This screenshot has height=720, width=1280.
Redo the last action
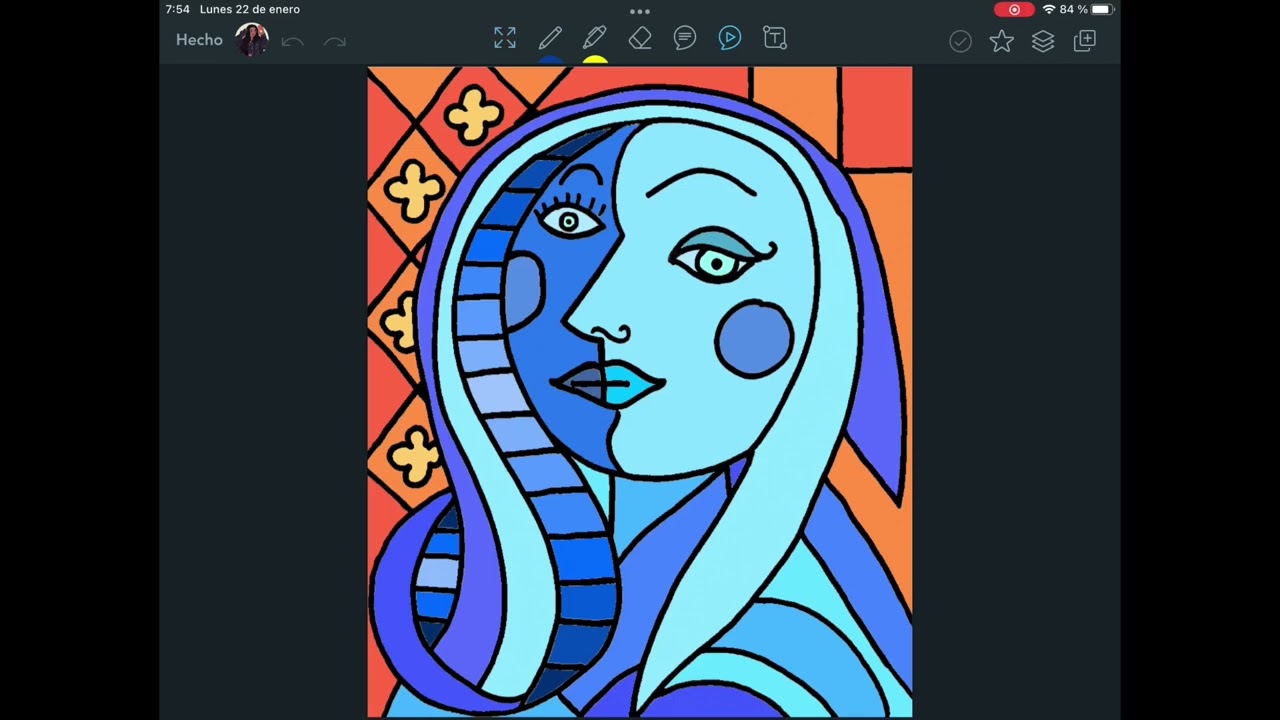335,41
